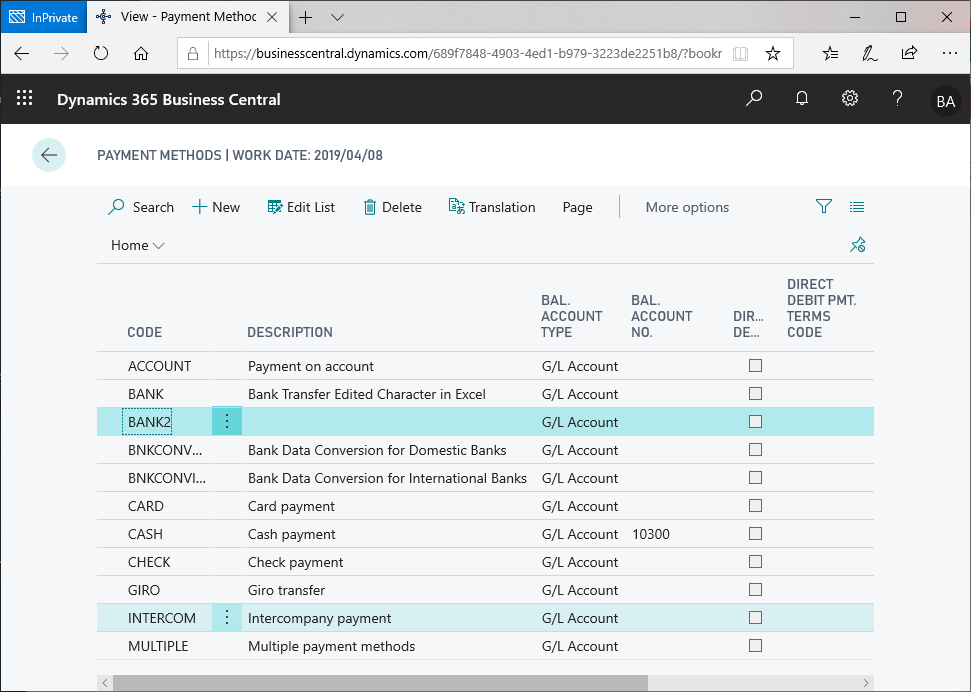Open the browser favorites hub
Viewport: 971px width, 692px height.
(830, 53)
